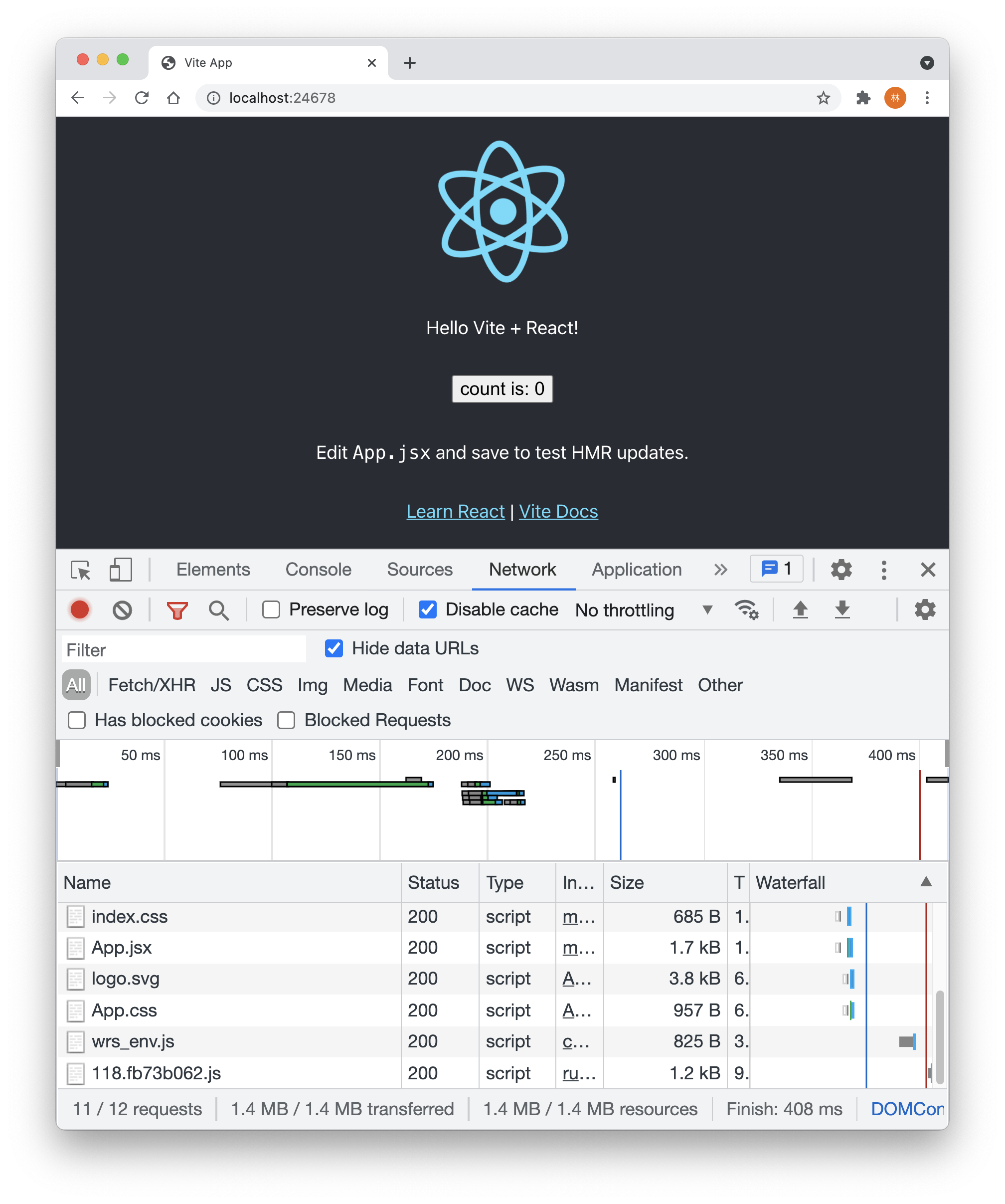1005x1204 pixels.
Task: Switch to the Console tab
Action: coord(319,569)
